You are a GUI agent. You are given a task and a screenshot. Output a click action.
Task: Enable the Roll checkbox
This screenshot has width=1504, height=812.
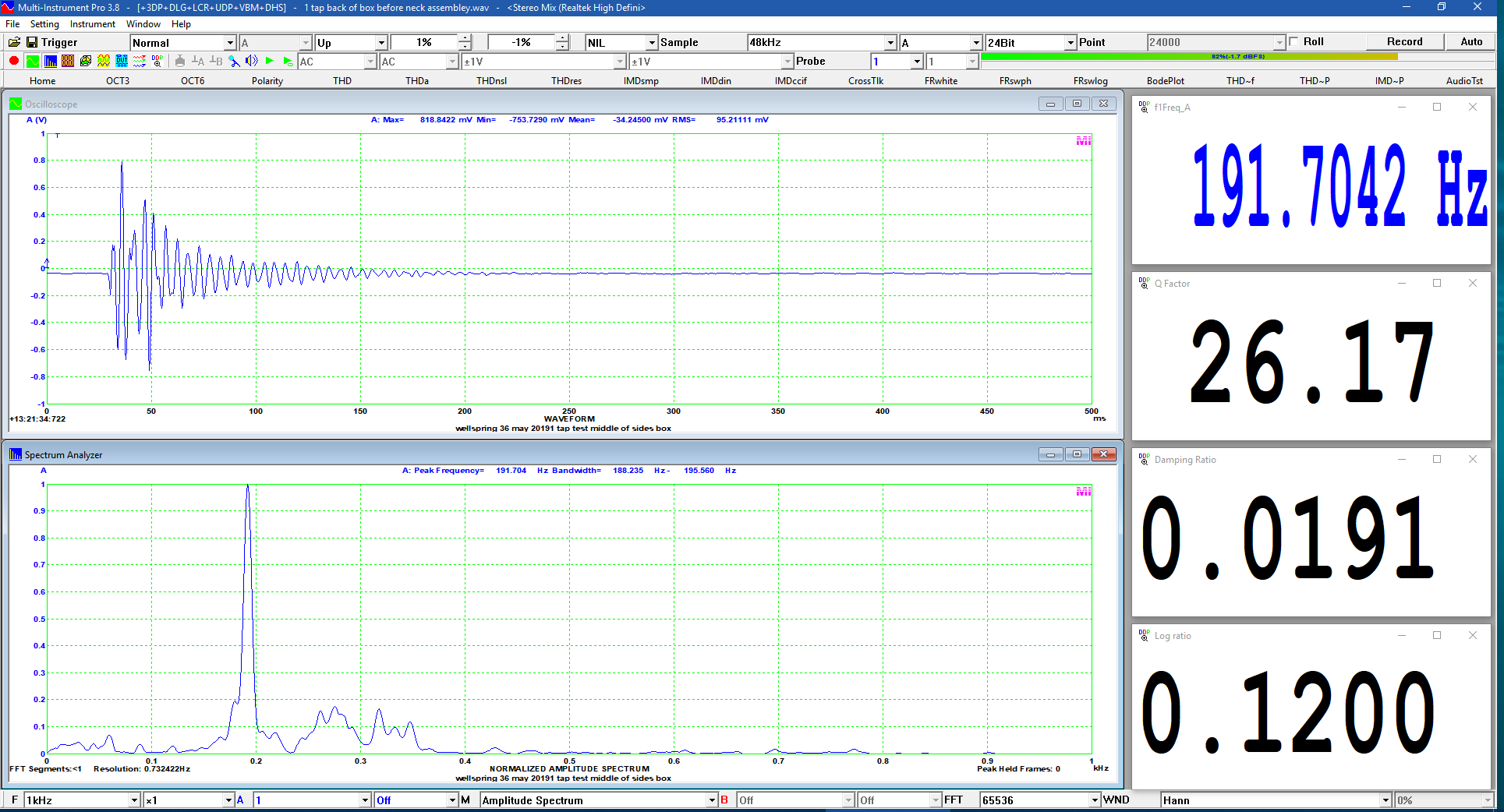(x=1294, y=42)
